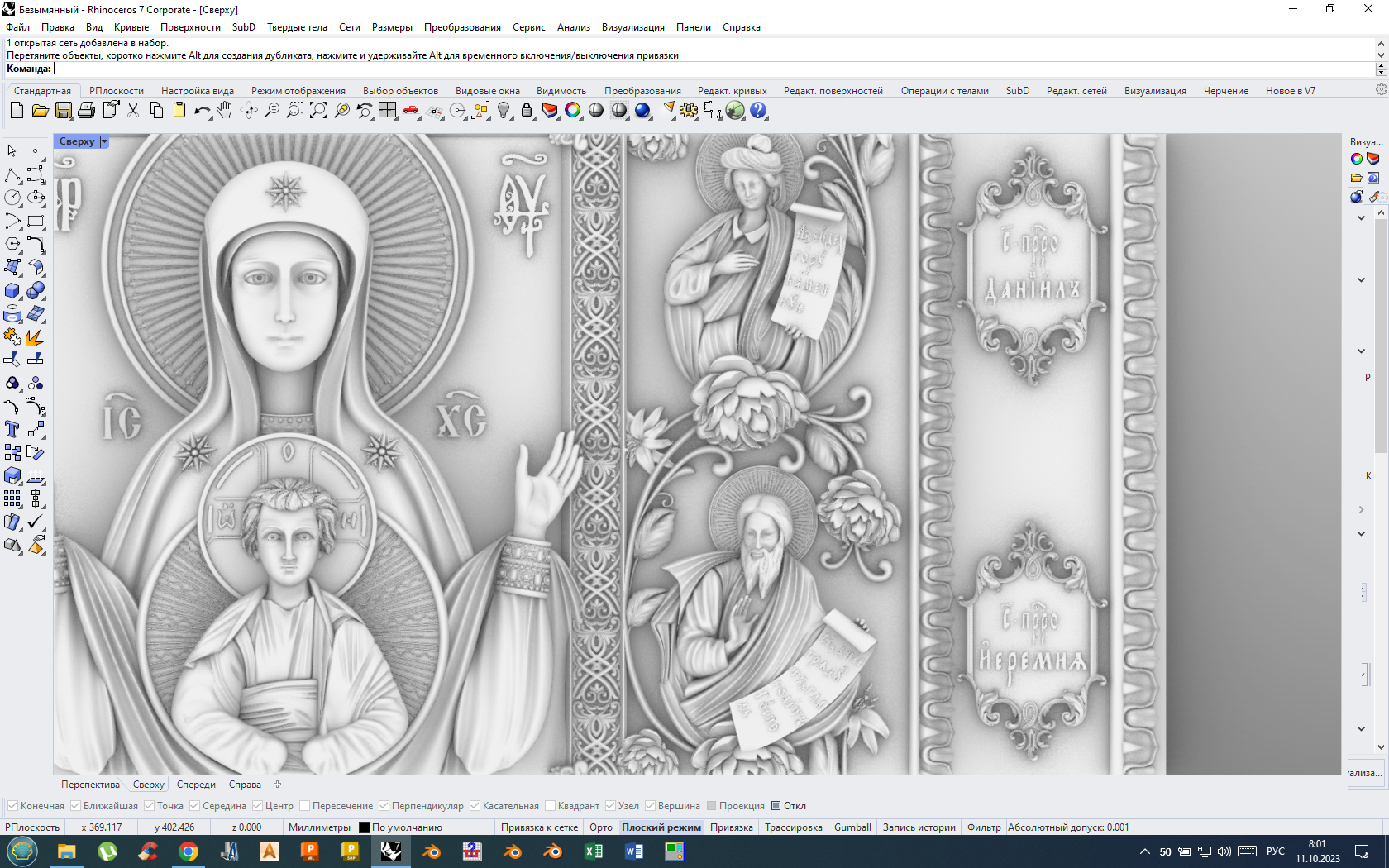The width and height of the screenshot is (1389, 868).
Task: Cut selection with the scissors icon
Action: 133,110
